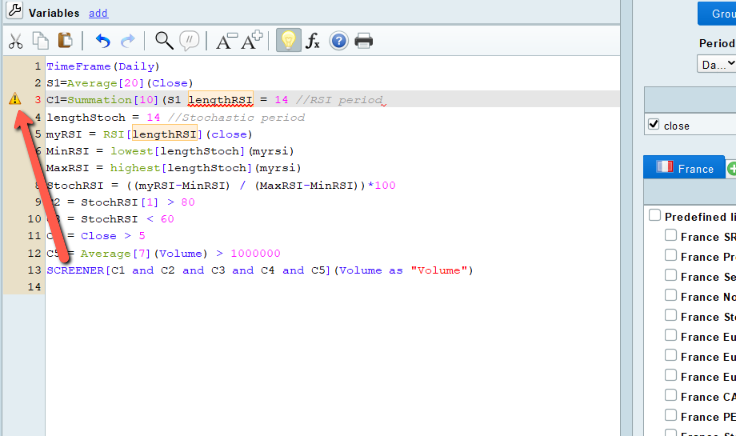Click the blue Grou button
This screenshot has height=436, width=736.
[x=717, y=13]
